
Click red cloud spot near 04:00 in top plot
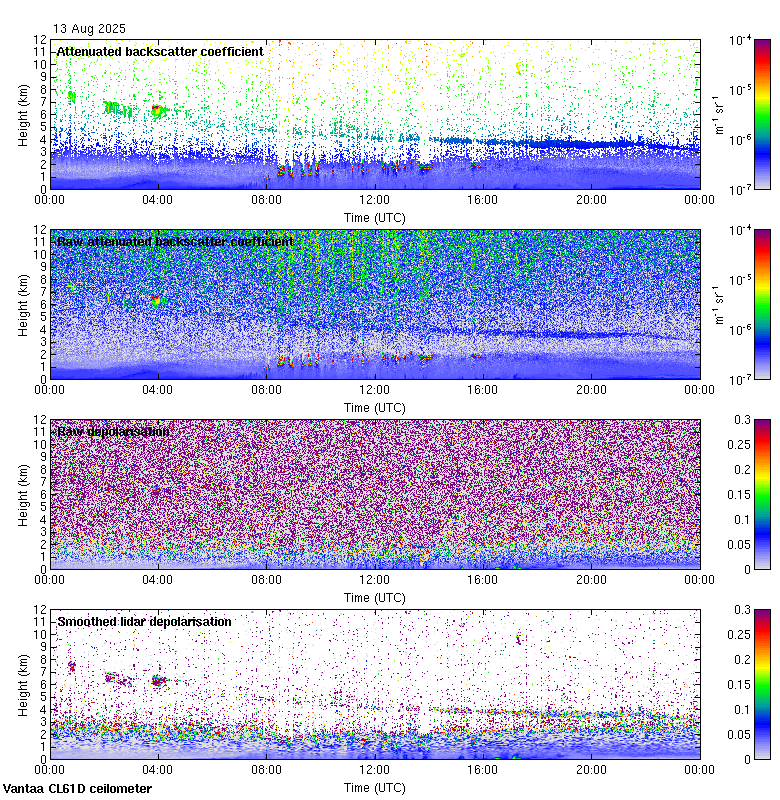point(157,110)
